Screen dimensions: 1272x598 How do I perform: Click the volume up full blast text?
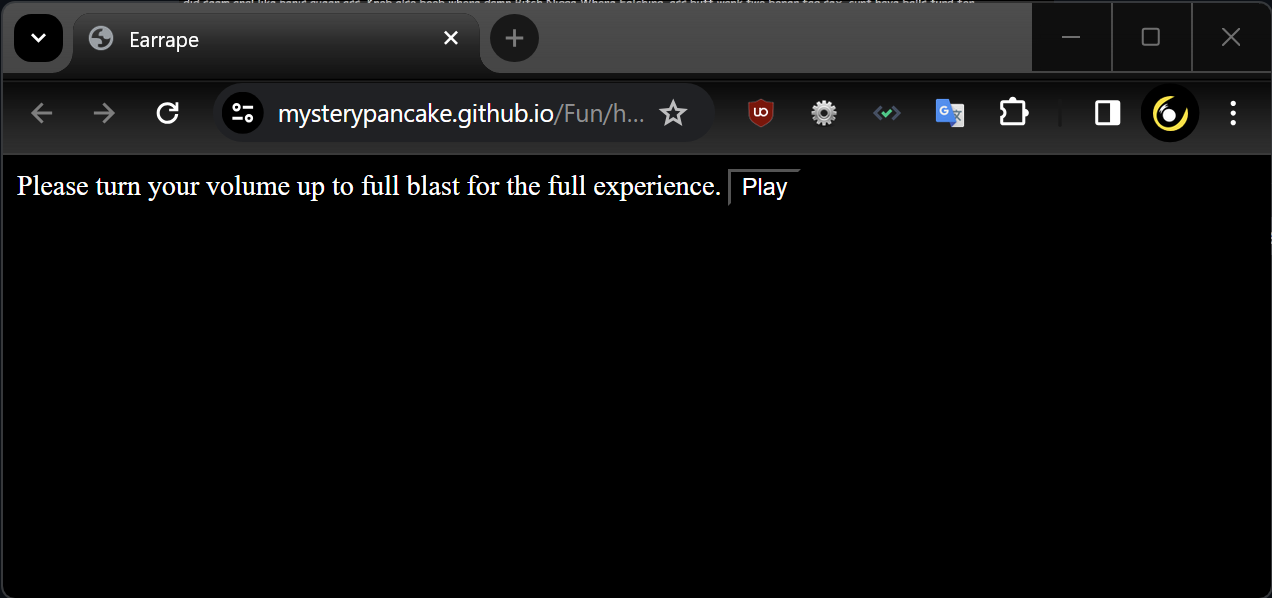coord(369,186)
